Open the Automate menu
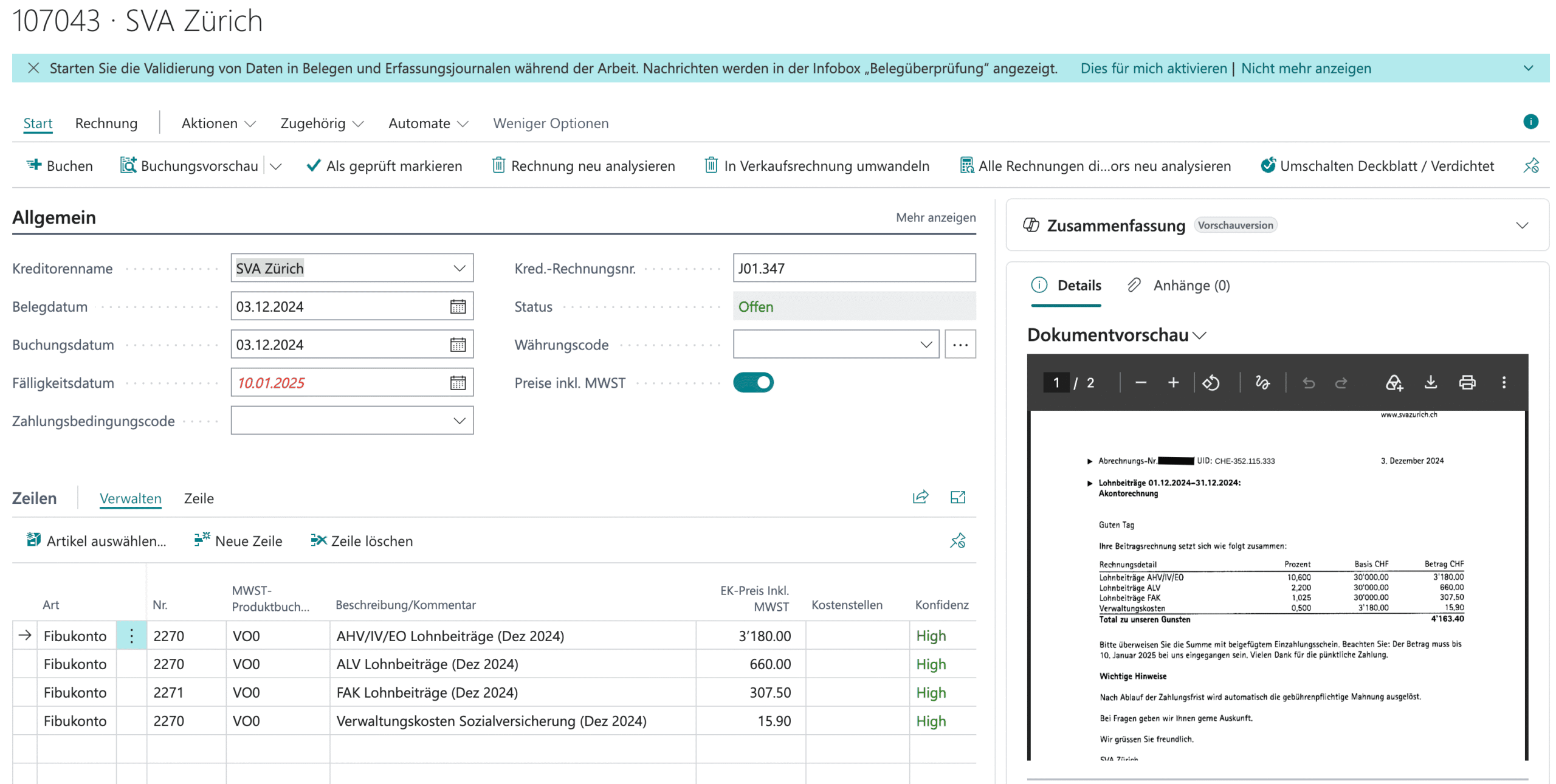 [x=428, y=123]
